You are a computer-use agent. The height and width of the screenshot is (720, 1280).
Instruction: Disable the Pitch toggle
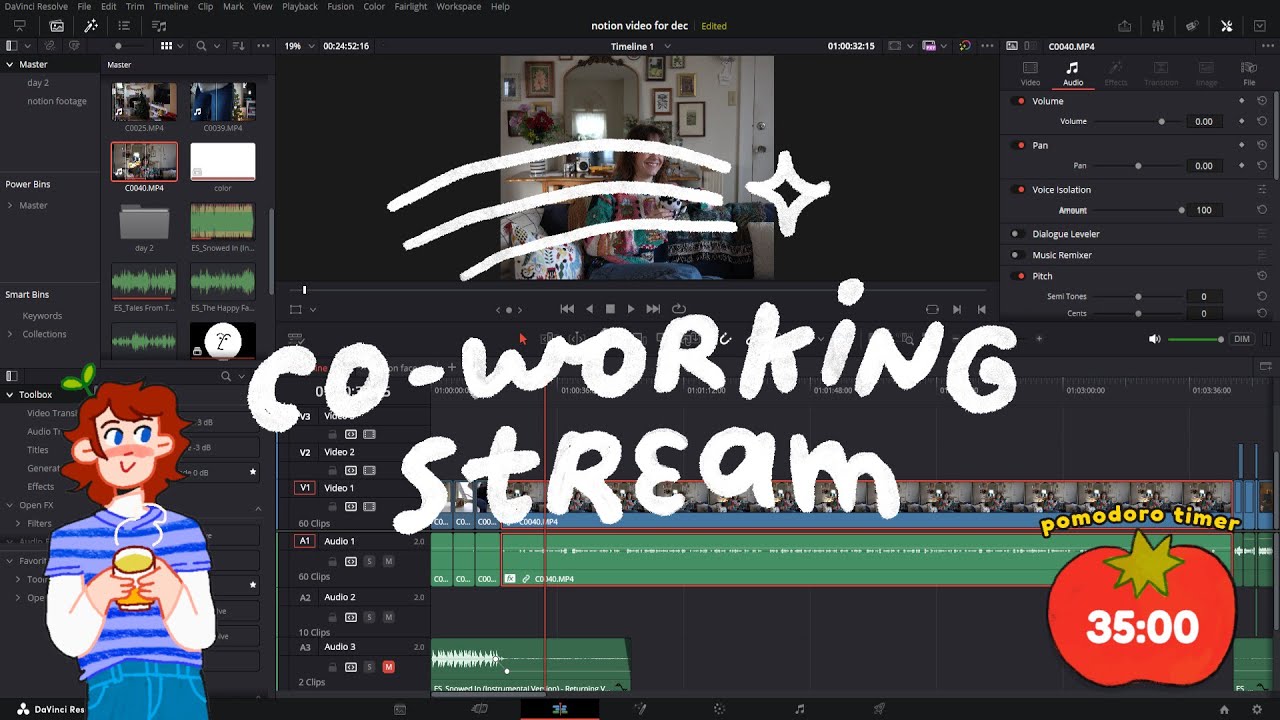coord(1020,276)
